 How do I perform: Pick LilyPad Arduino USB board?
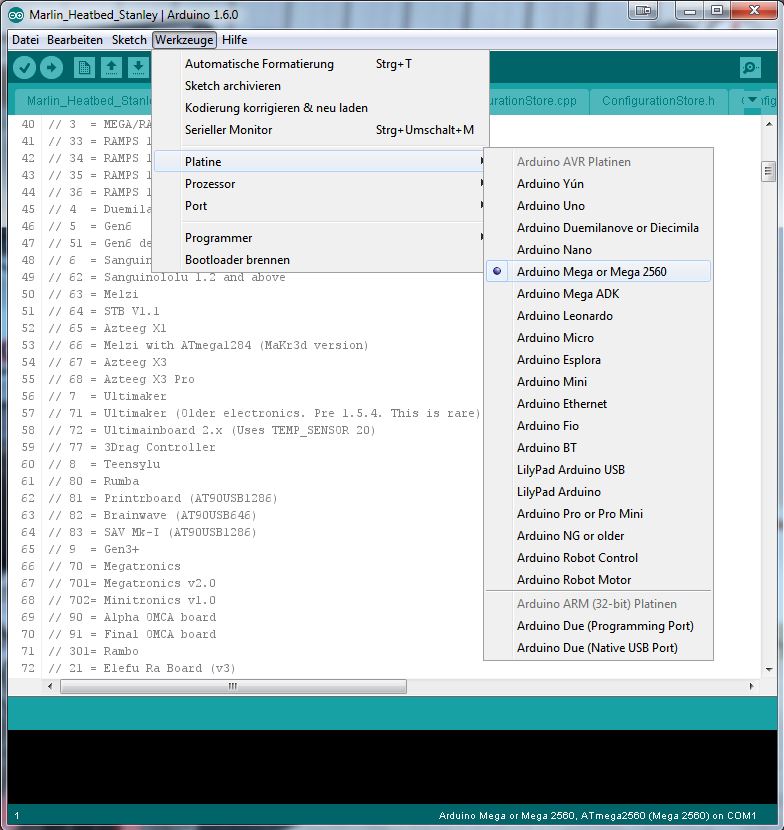[x=598, y=470]
